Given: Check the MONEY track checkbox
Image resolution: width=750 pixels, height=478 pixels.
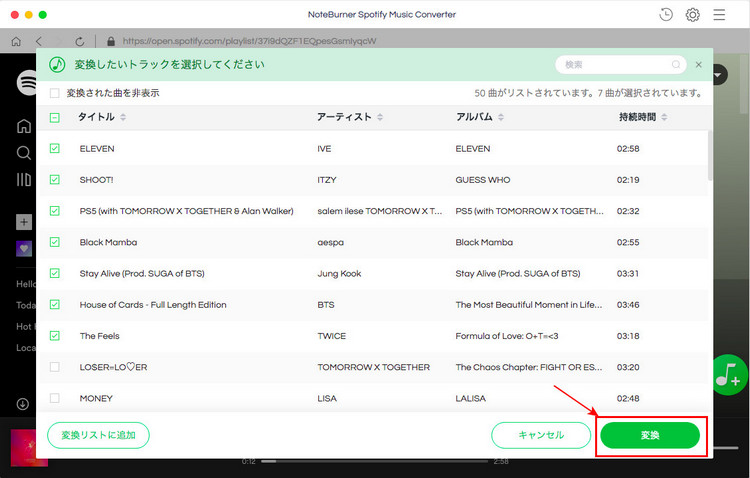Looking at the screenshot, I should pyautogui.click(x=55, y=398).
